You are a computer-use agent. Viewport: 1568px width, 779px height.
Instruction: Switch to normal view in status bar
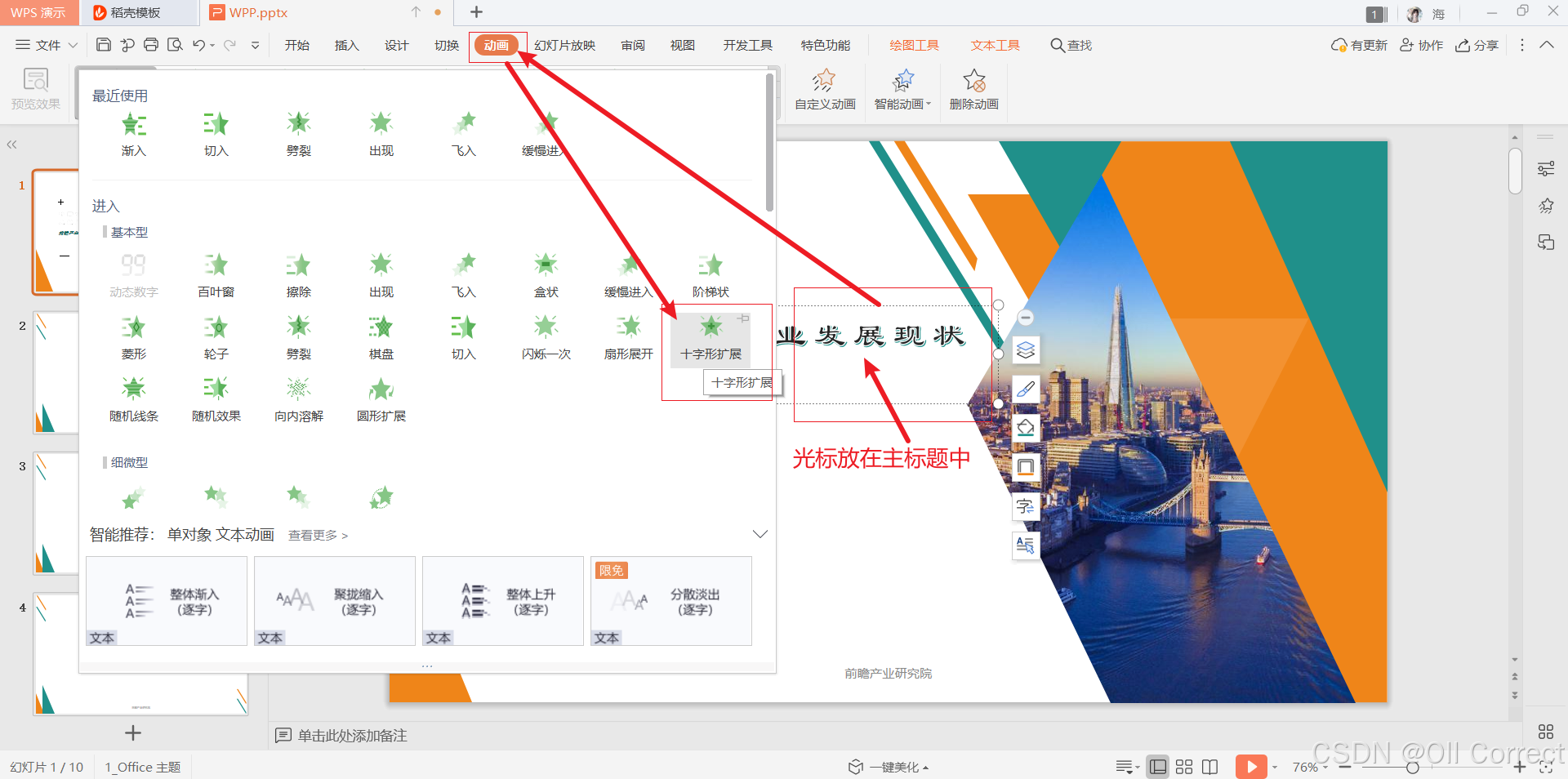pos(1157,767)
